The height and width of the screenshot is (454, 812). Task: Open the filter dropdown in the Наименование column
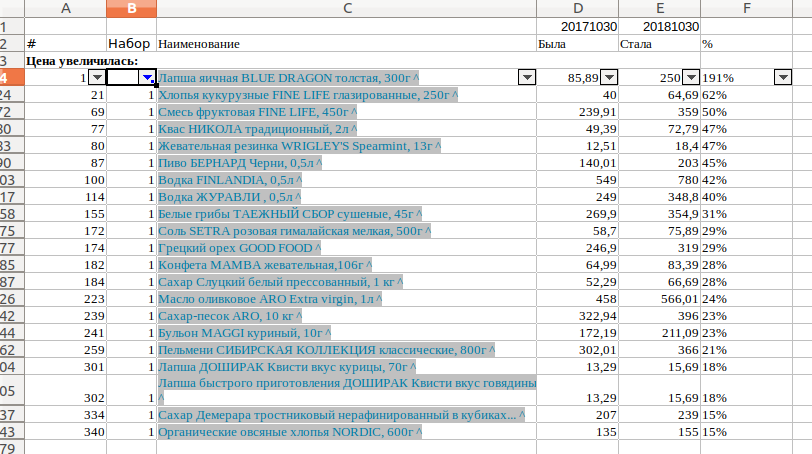[527, 78]
